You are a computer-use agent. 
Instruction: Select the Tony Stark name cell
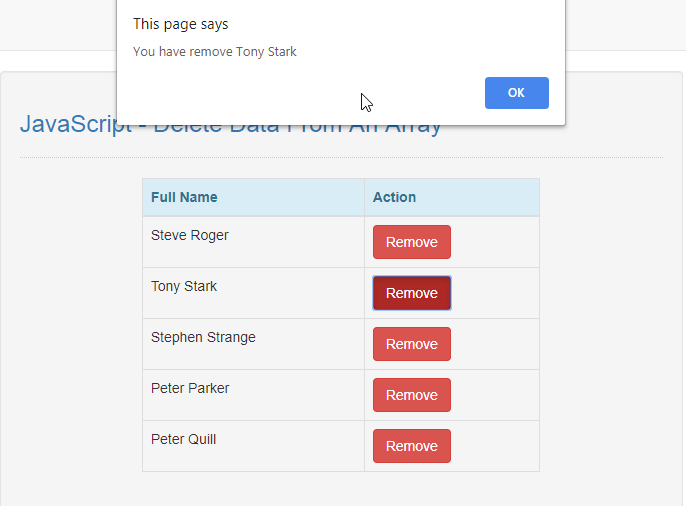[184, 287]
